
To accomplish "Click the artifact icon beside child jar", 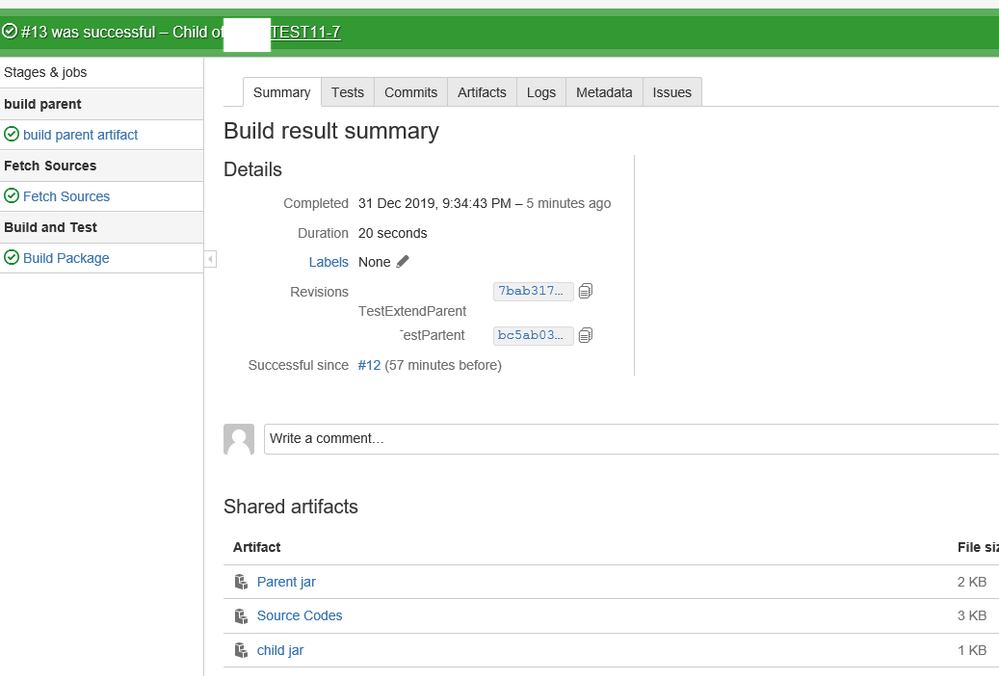I will (241, 651).
